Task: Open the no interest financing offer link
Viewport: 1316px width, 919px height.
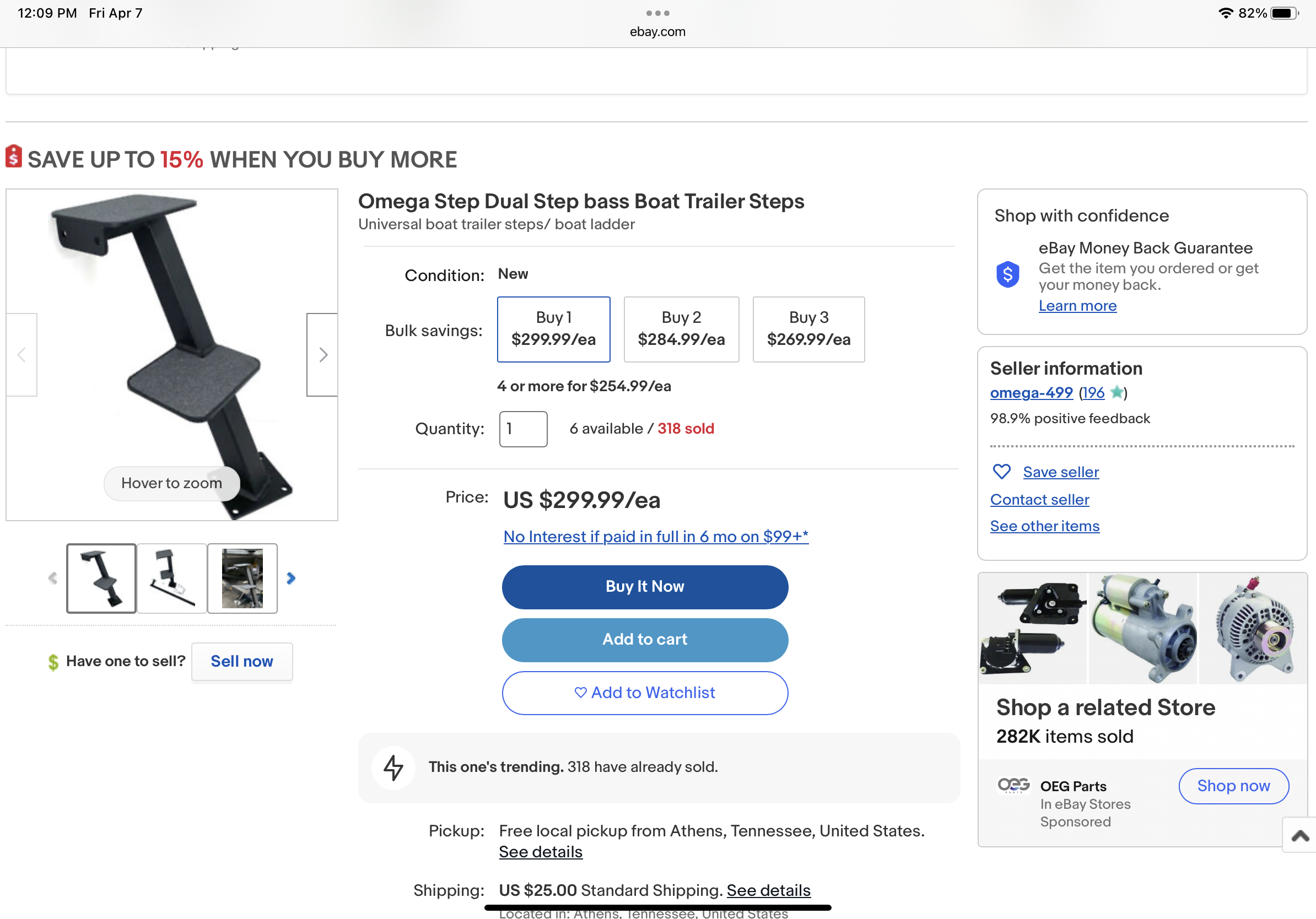Action: click(656, 536)
